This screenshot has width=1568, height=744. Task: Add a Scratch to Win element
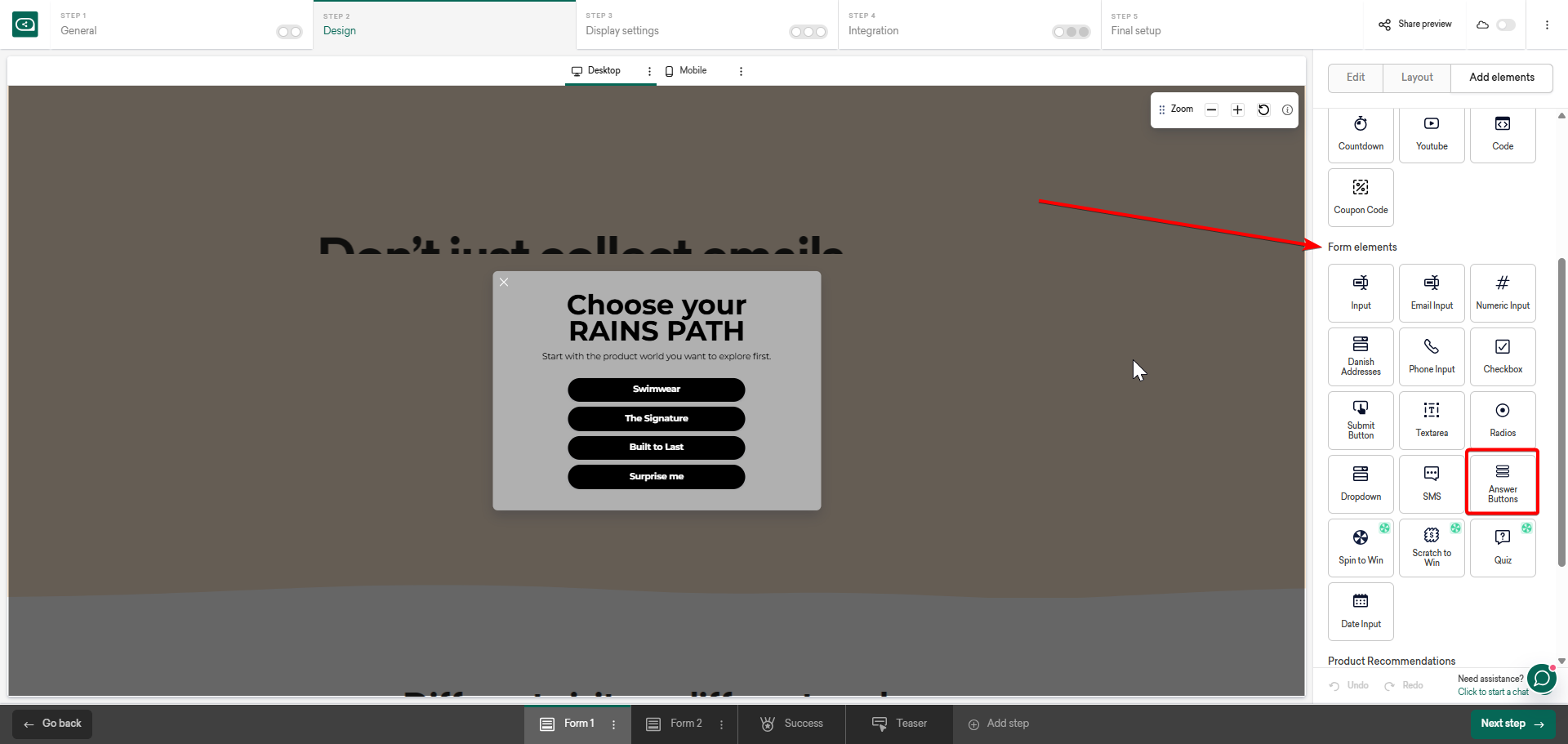click(x=1432, y=548)
